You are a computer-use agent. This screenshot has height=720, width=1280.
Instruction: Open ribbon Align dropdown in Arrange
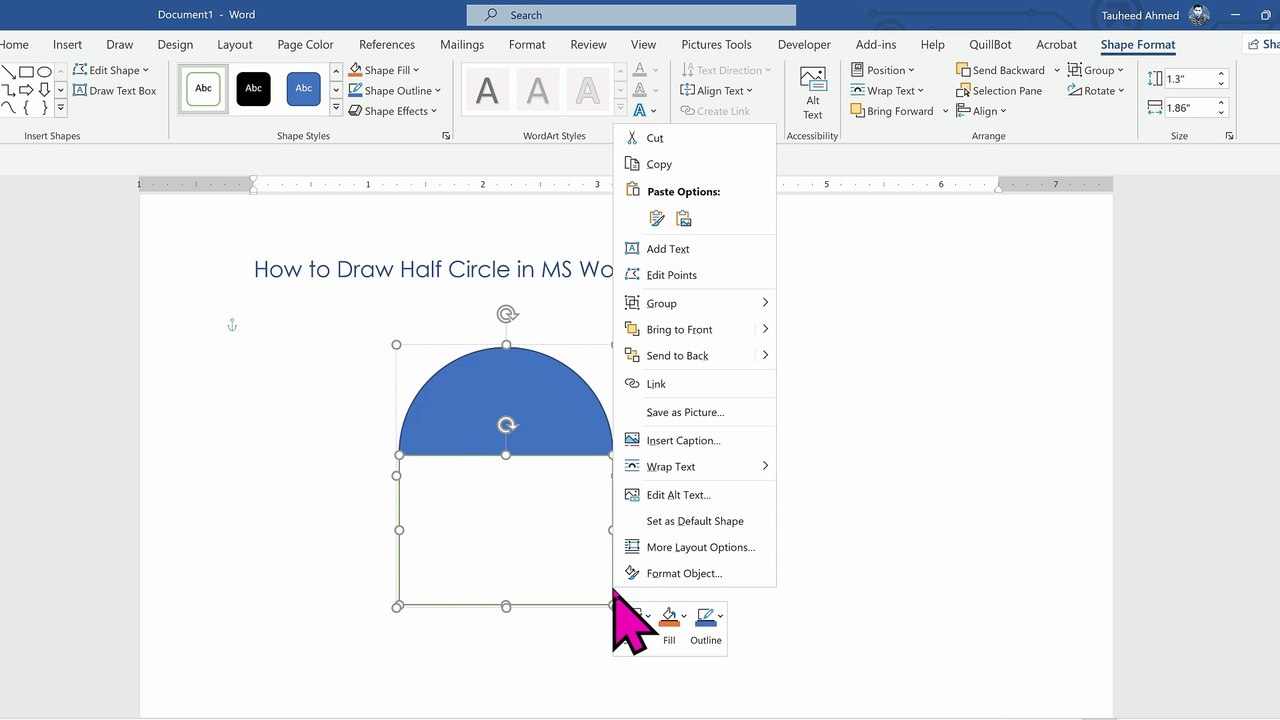point(981,111)
